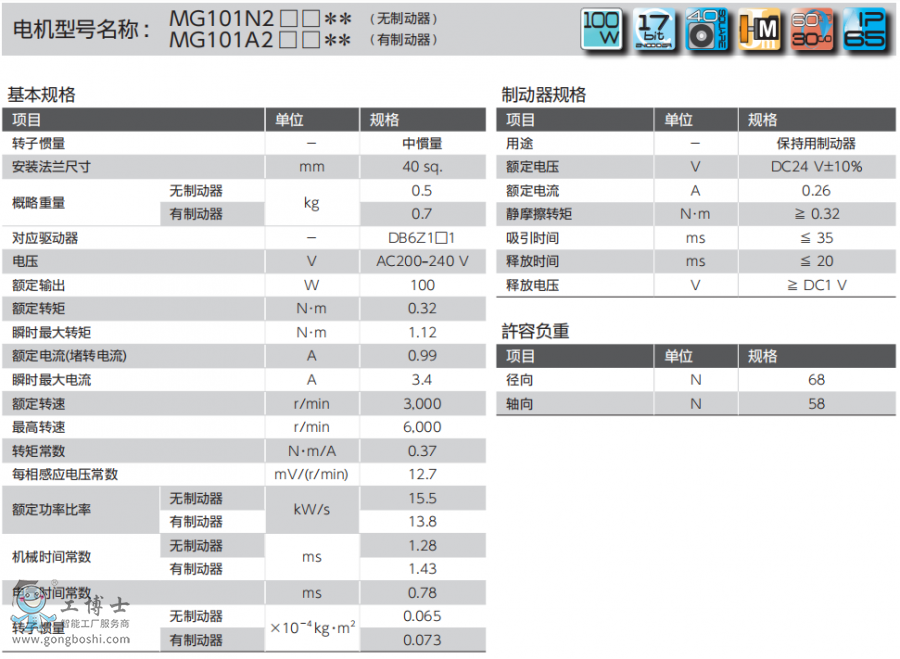
Task: Click the Gongboshi mascot logo watermark
Action: [30, 608]
